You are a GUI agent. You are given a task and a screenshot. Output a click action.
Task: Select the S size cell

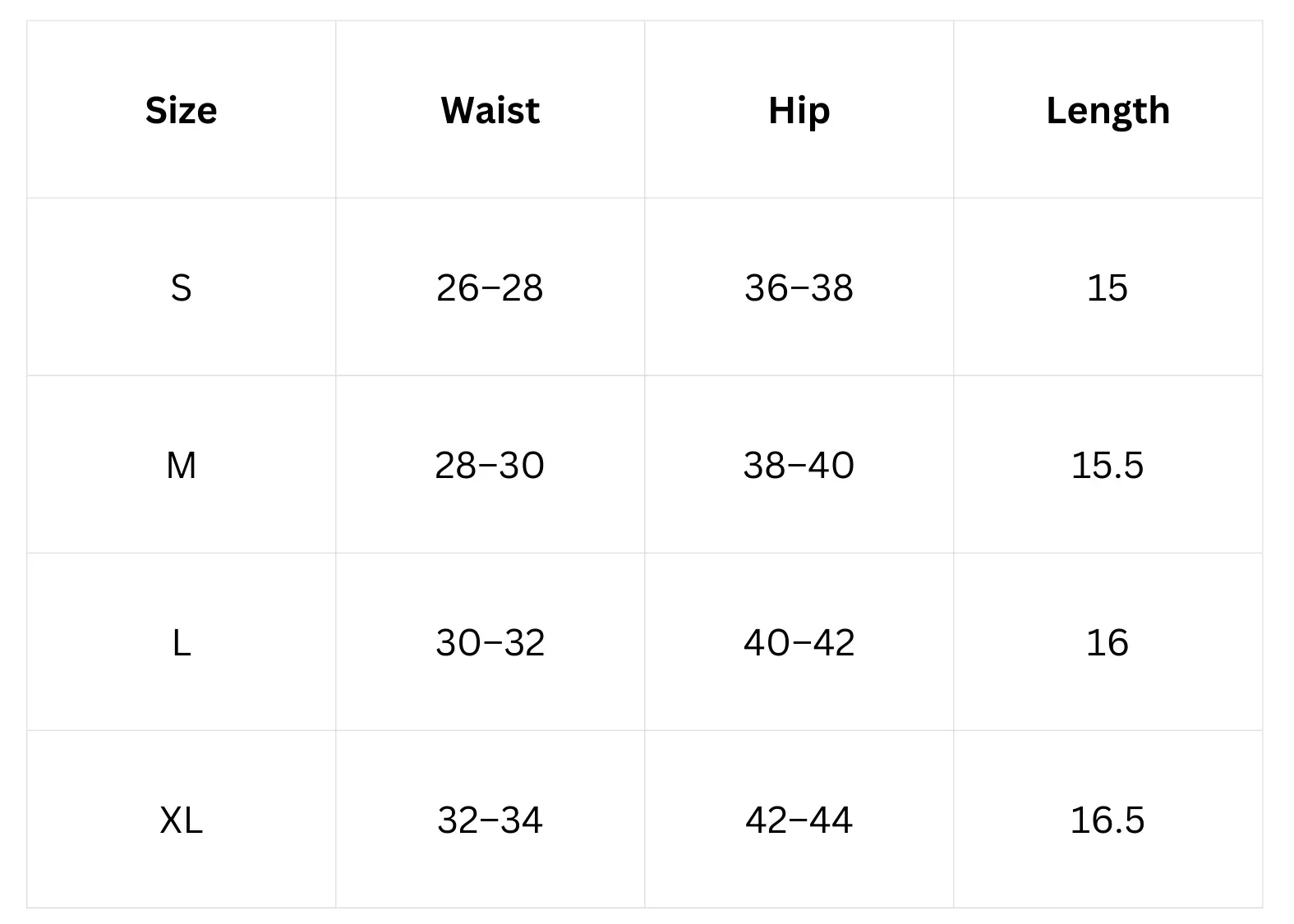(x=181, y=287)
